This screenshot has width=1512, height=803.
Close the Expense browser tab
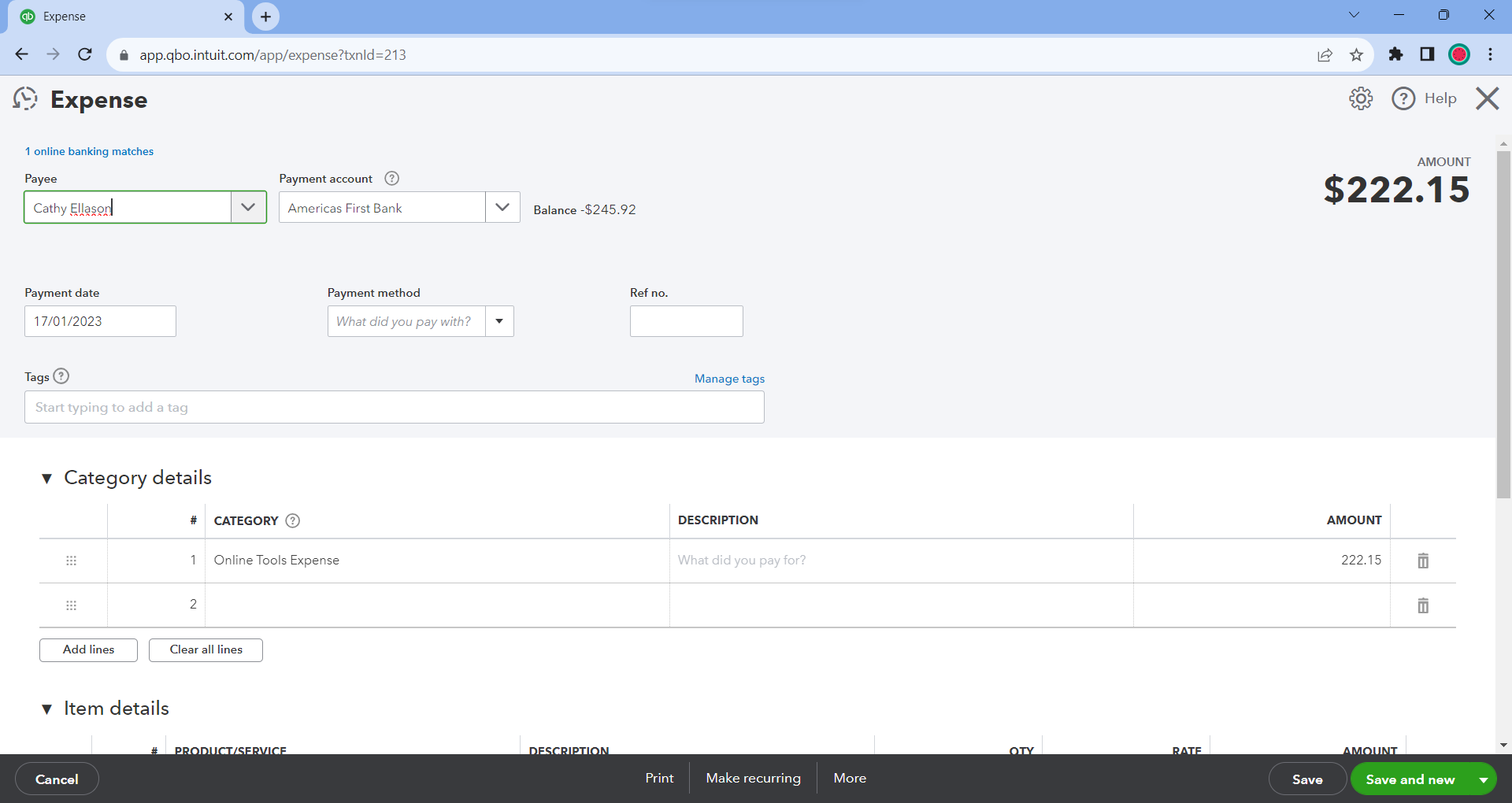pyautogui.click(x=228, y=17)
